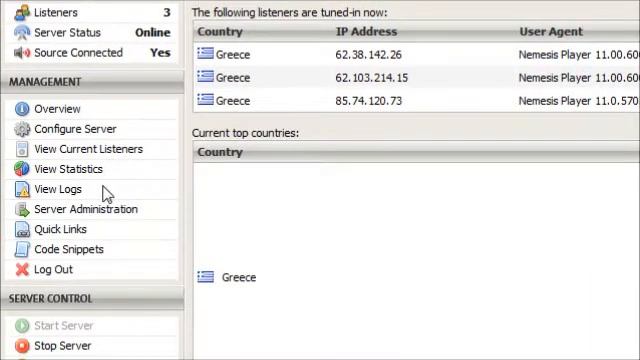640x360 pixels.
Task: Click the Source Connected Yes value
Action: tap(160, 53)
